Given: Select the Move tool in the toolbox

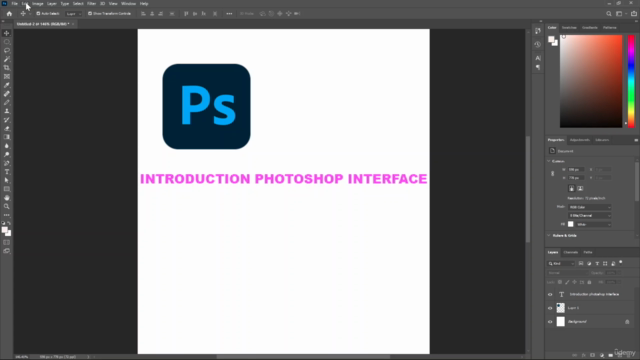Looking at the screenshot, I should (7, 33).
